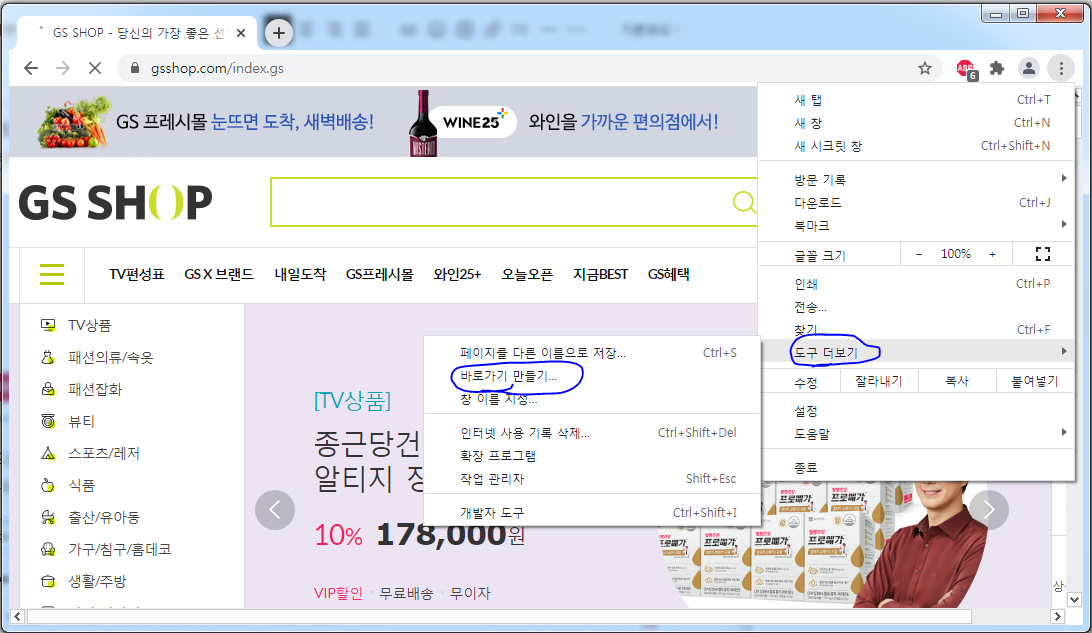The width and height of the screenshot is (1092, 633).
Task: Open 작업 관리자 from submenu
Action: (591, 478)
